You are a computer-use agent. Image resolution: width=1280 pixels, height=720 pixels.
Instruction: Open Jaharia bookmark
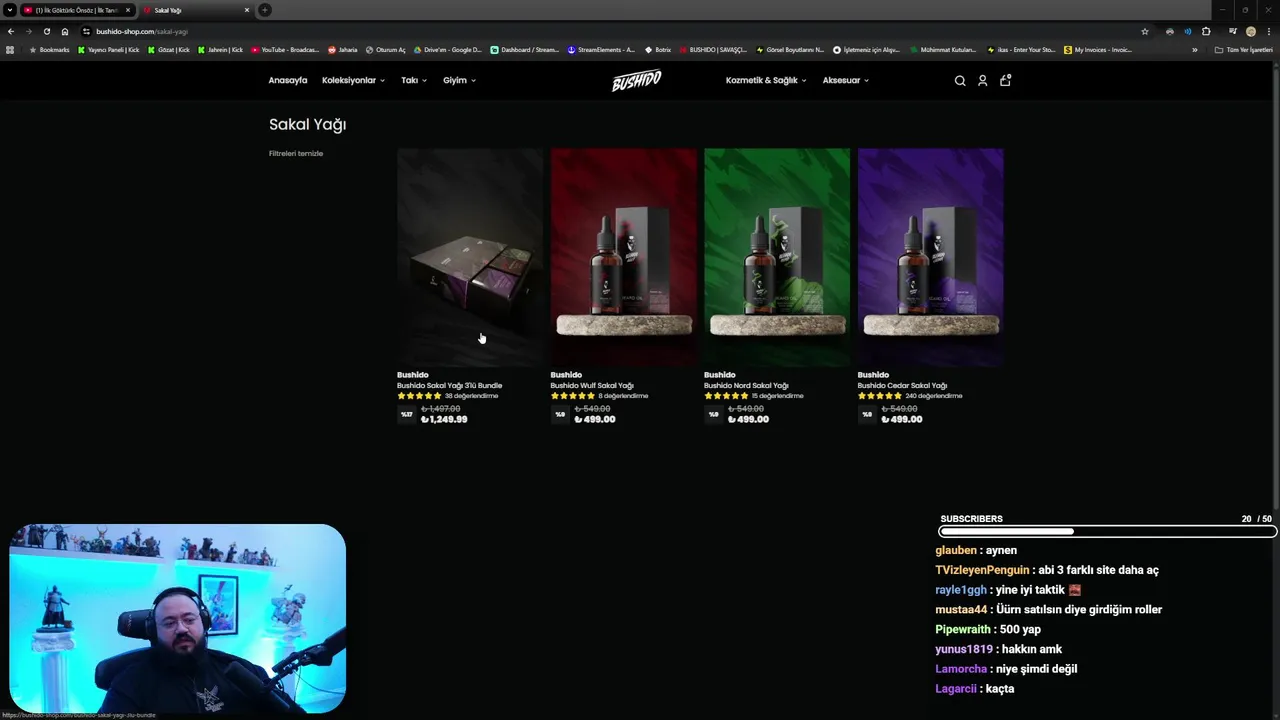[x=342, y=50]
